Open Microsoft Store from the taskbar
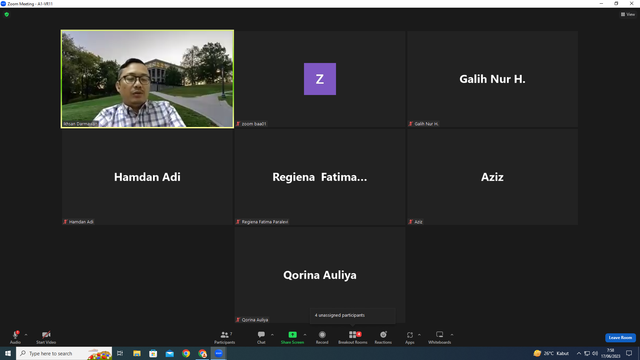This screenshot has width=640, height=360. [x=153, y=353]
